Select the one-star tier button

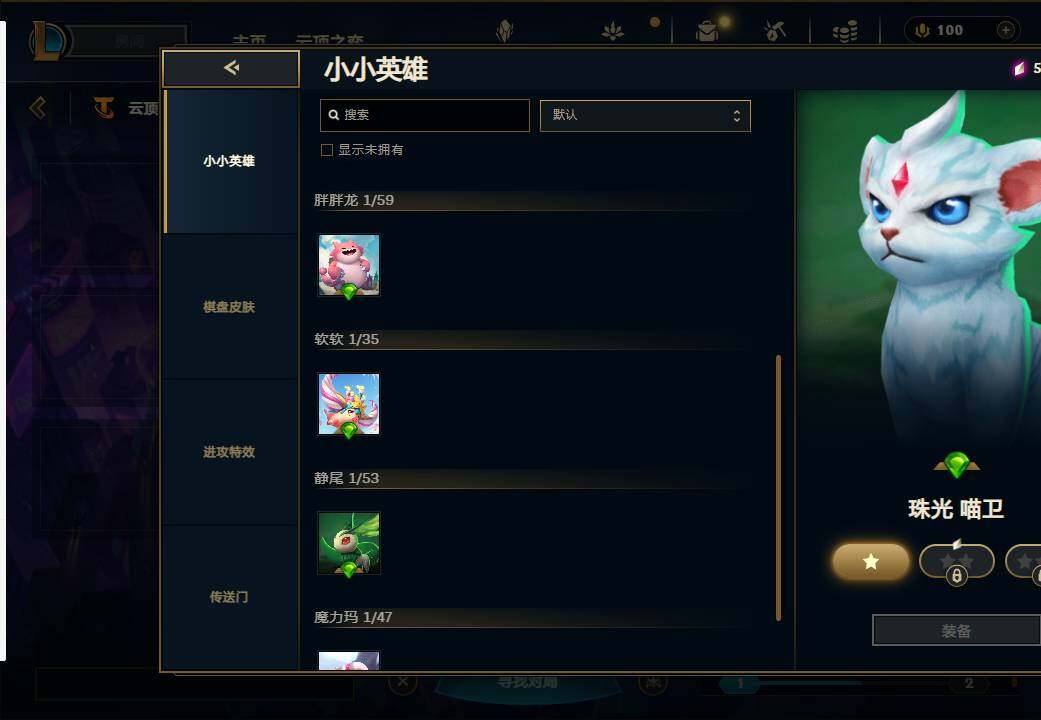[x=870, y=562]
